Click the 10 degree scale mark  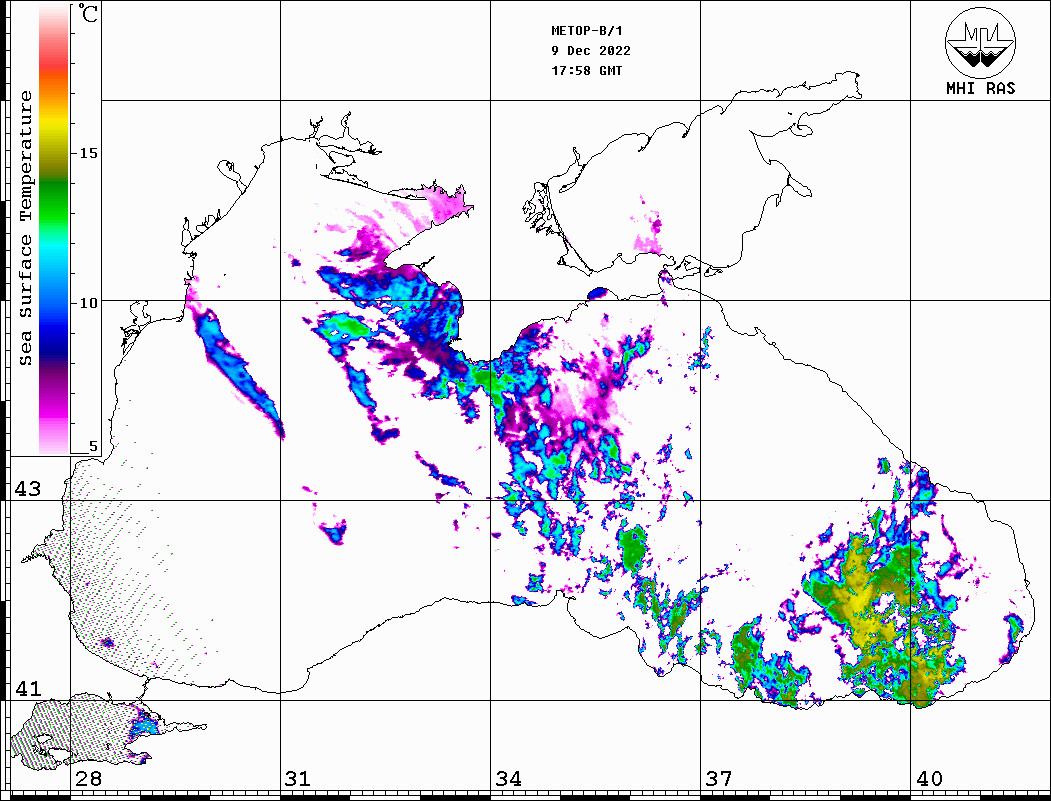(89, 302)
